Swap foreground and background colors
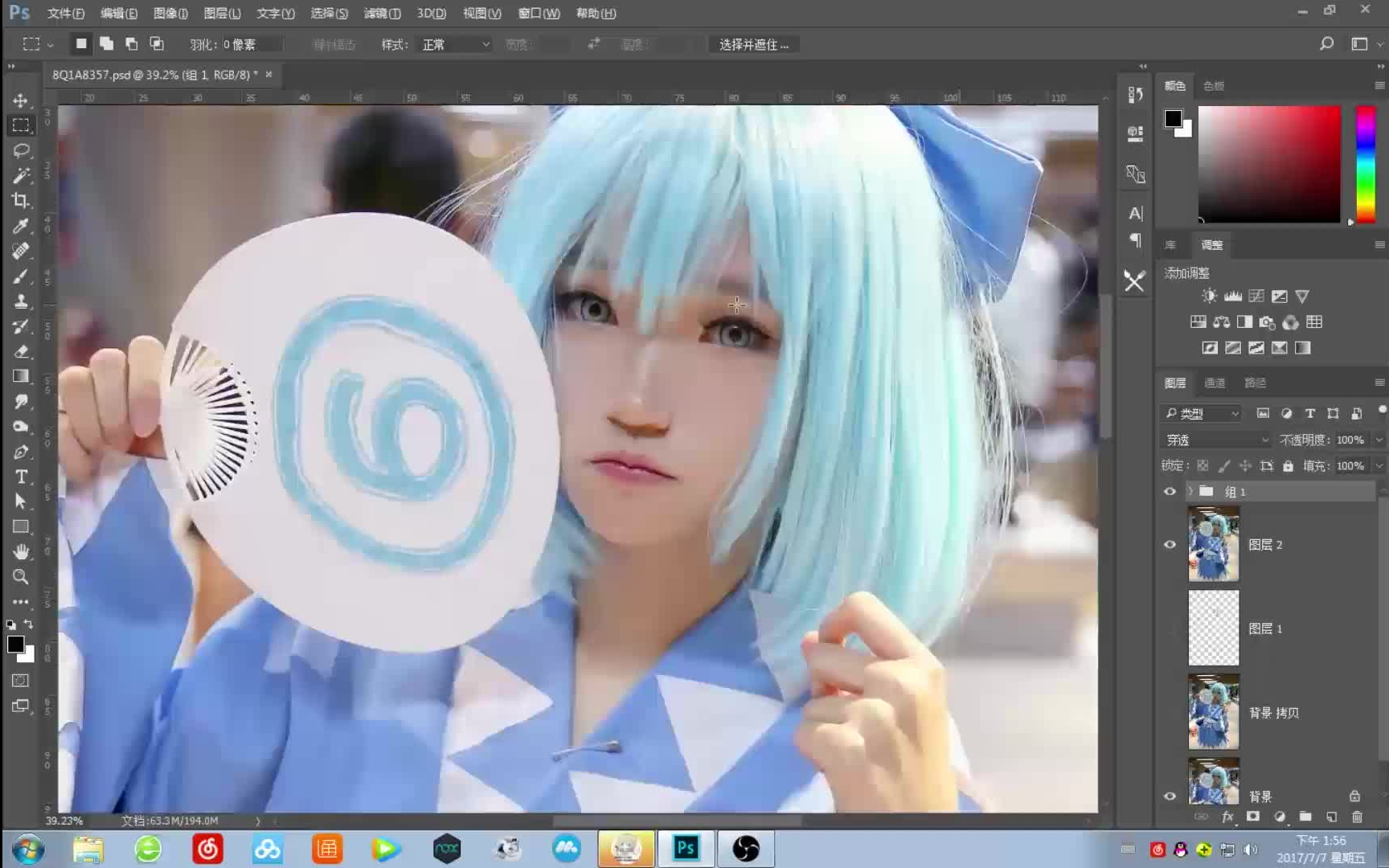Image resolution: width=1389 pixels, height=868 pixels. 29,624
